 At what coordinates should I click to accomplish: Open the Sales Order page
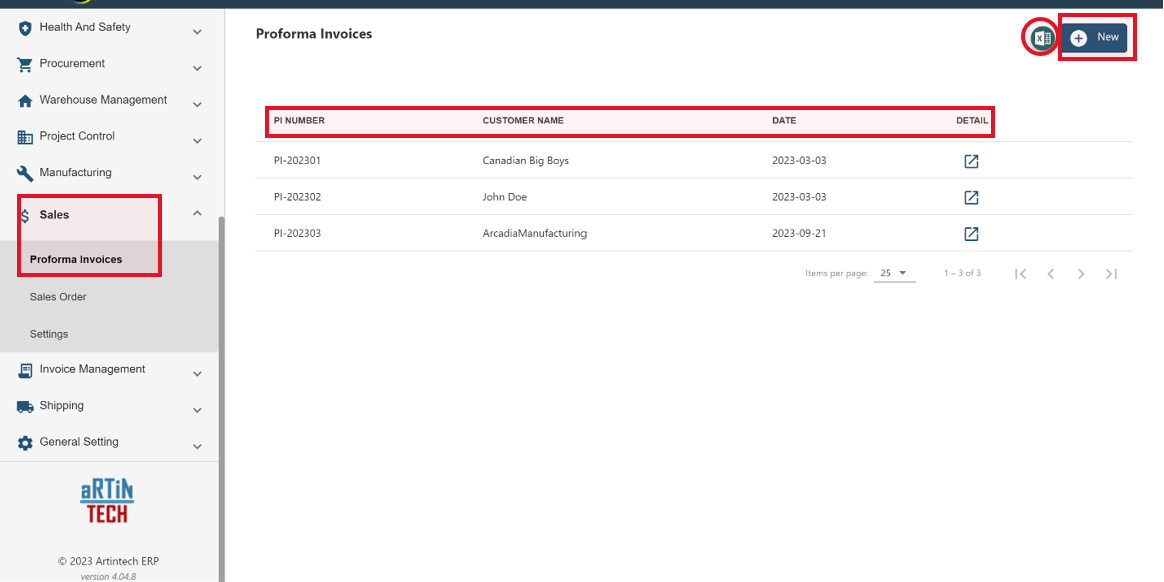[x=58, y=296]
